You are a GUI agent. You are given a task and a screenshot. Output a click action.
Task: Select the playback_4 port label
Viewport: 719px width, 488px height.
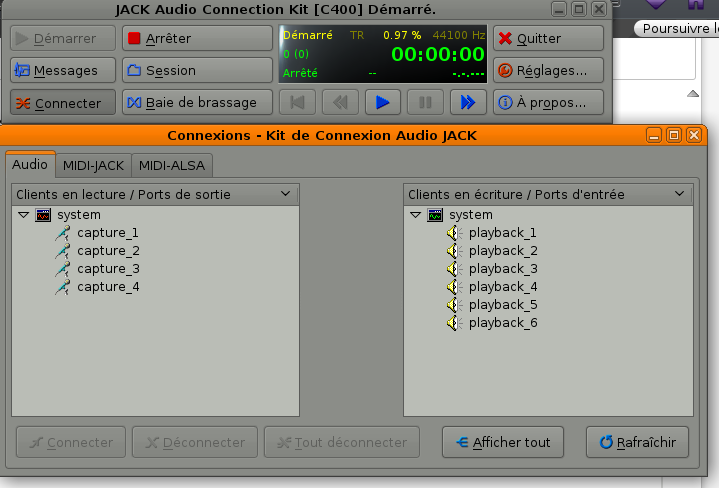coord(503,287)
